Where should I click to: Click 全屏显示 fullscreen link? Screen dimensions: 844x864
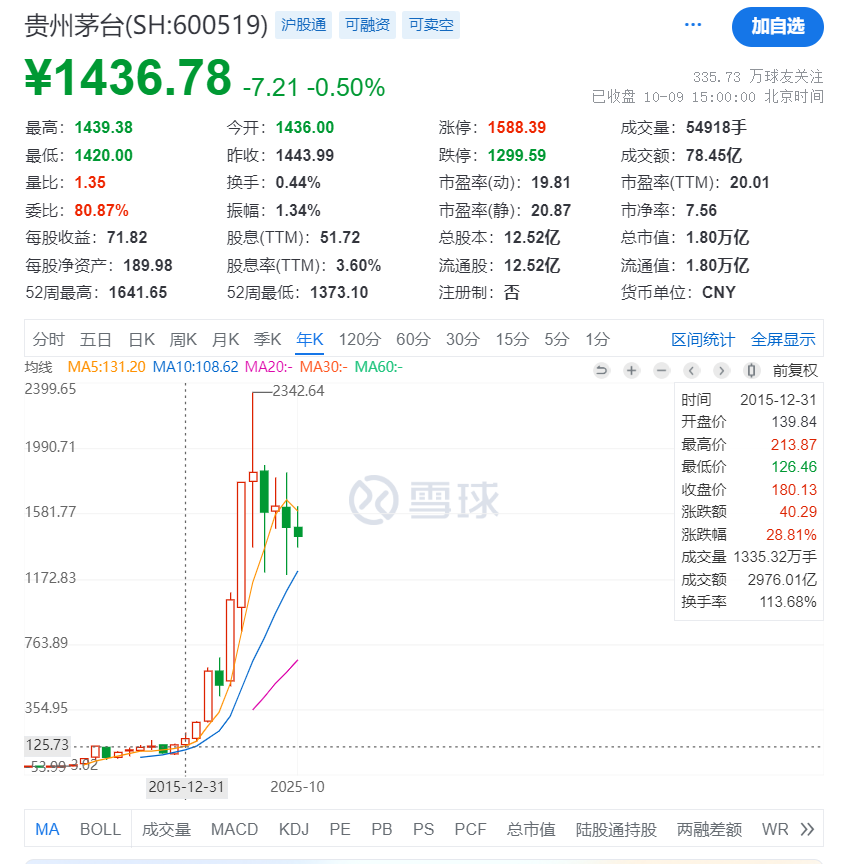pyautogui.click(x=783, y=339)
